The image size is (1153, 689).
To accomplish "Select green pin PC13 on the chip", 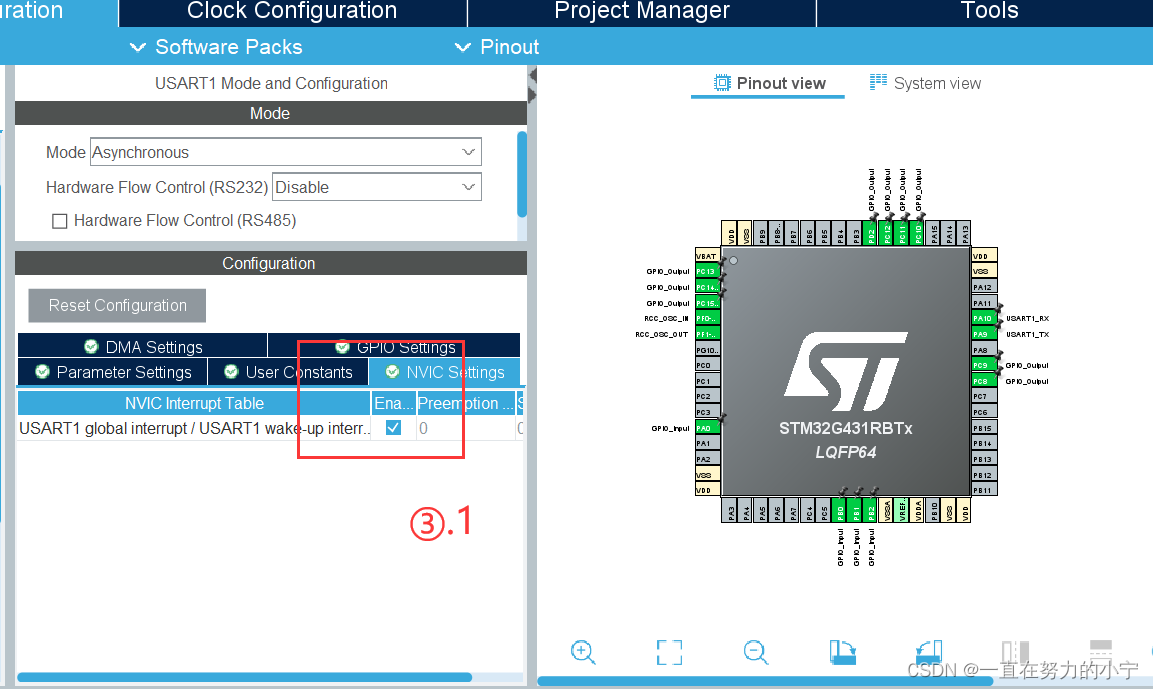I will coord(707,271).
